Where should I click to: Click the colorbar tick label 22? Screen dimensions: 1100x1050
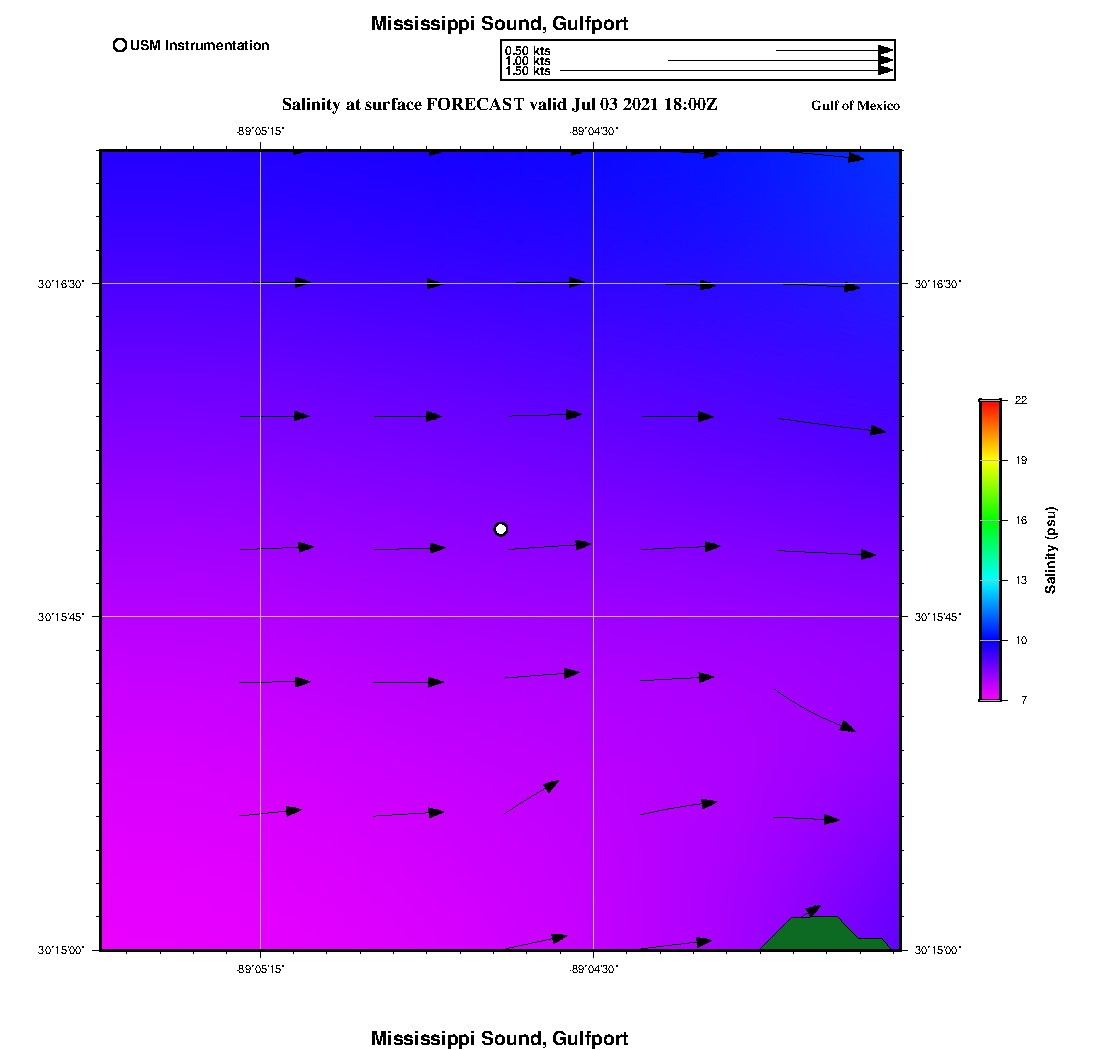pos(1021,400)
